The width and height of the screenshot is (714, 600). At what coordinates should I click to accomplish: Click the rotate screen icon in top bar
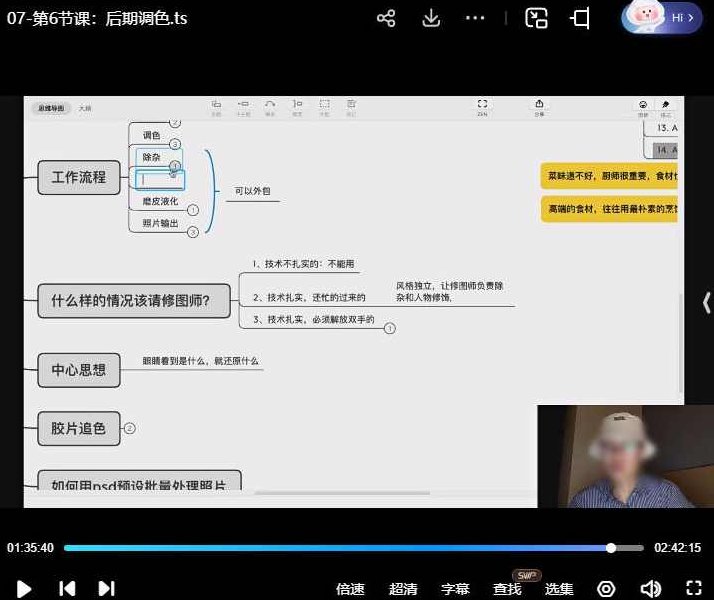[581, 18]
